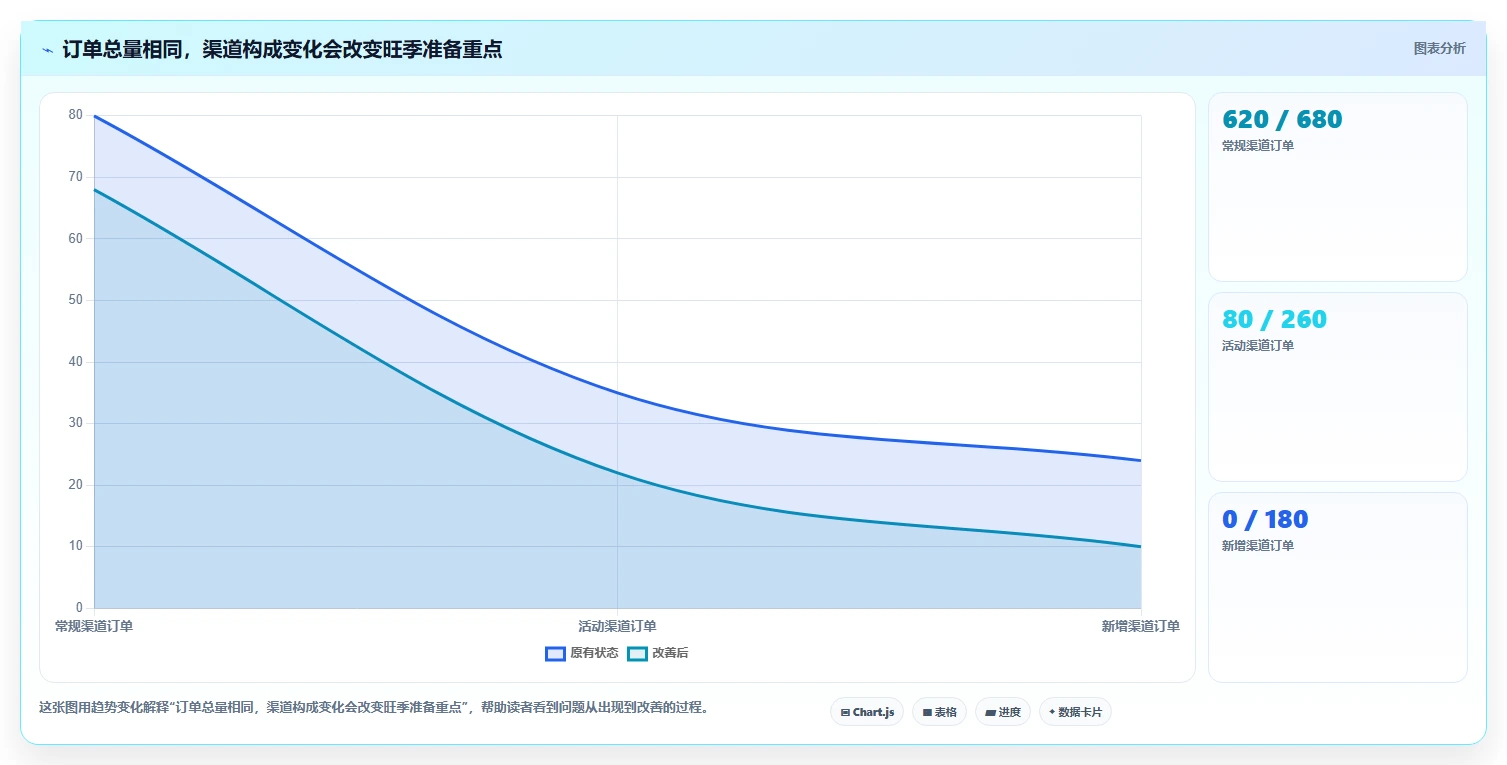Click the description text below the chart

[375, 707]
